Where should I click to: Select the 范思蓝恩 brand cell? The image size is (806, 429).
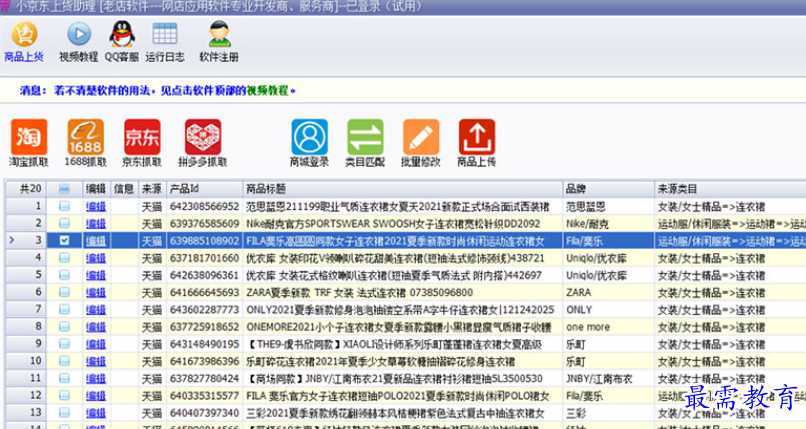point(609,207)
